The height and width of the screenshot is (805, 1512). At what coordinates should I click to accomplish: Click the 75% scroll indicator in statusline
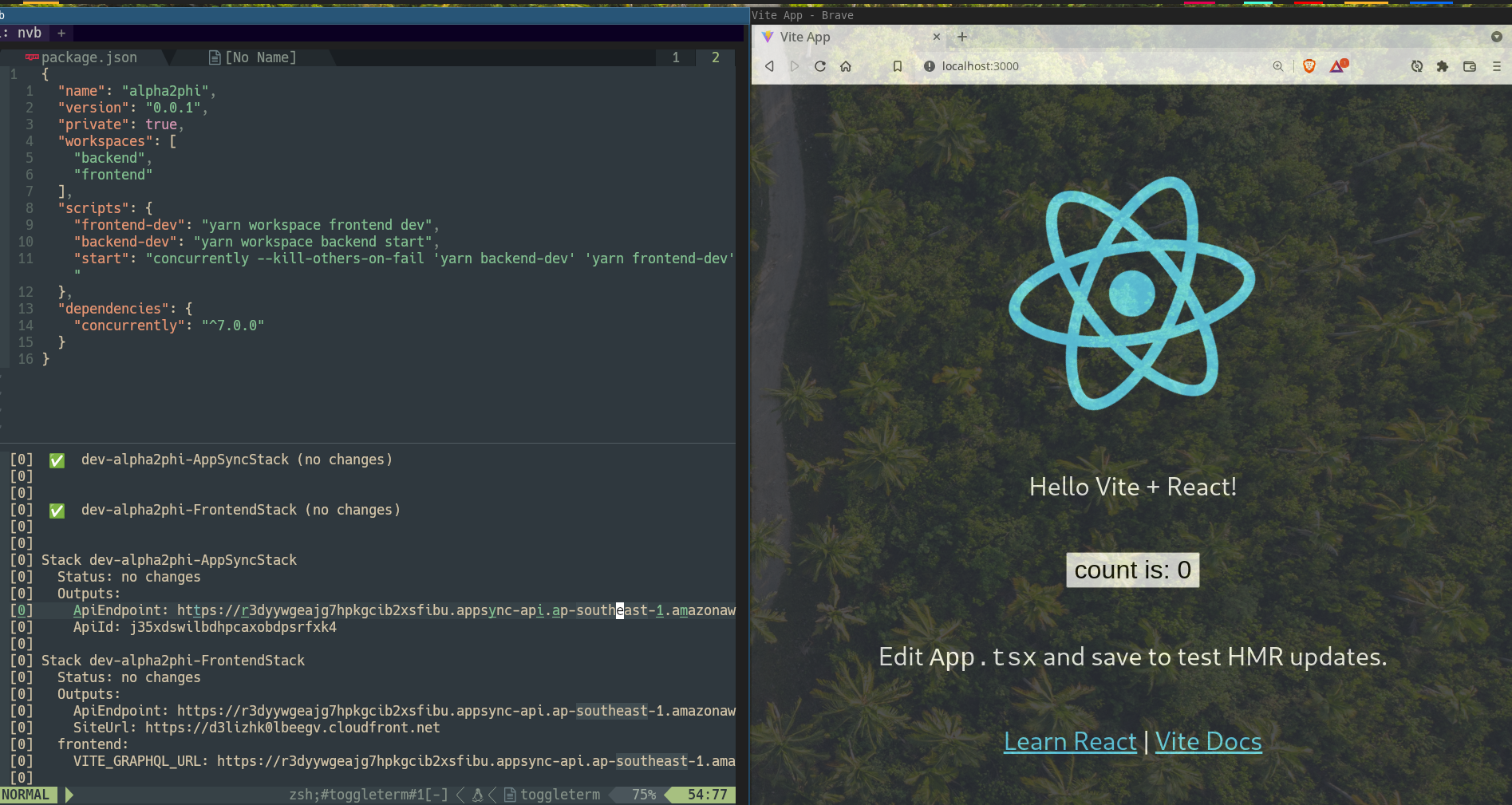644,795
